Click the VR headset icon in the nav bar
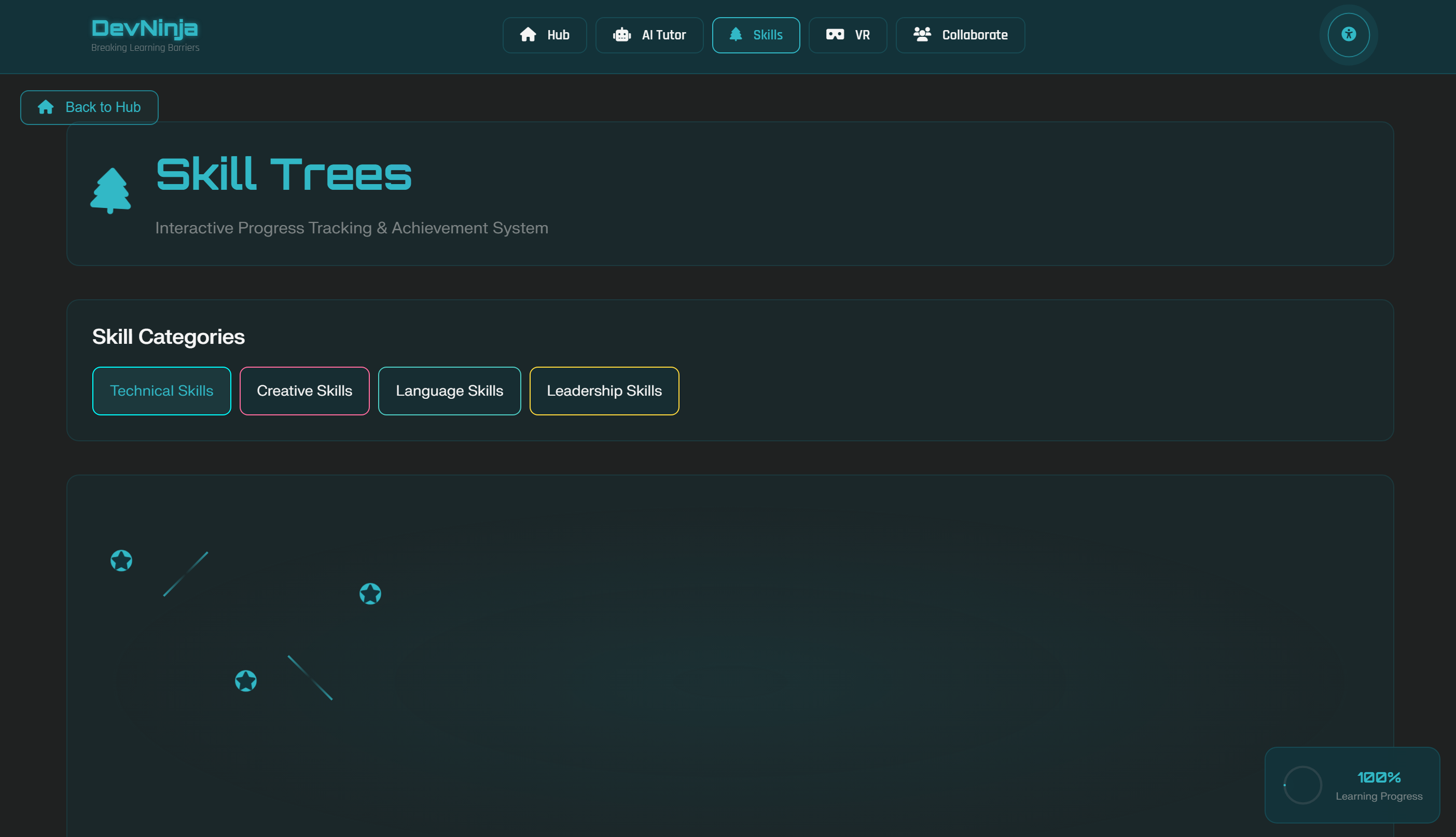 click(835, 35)
